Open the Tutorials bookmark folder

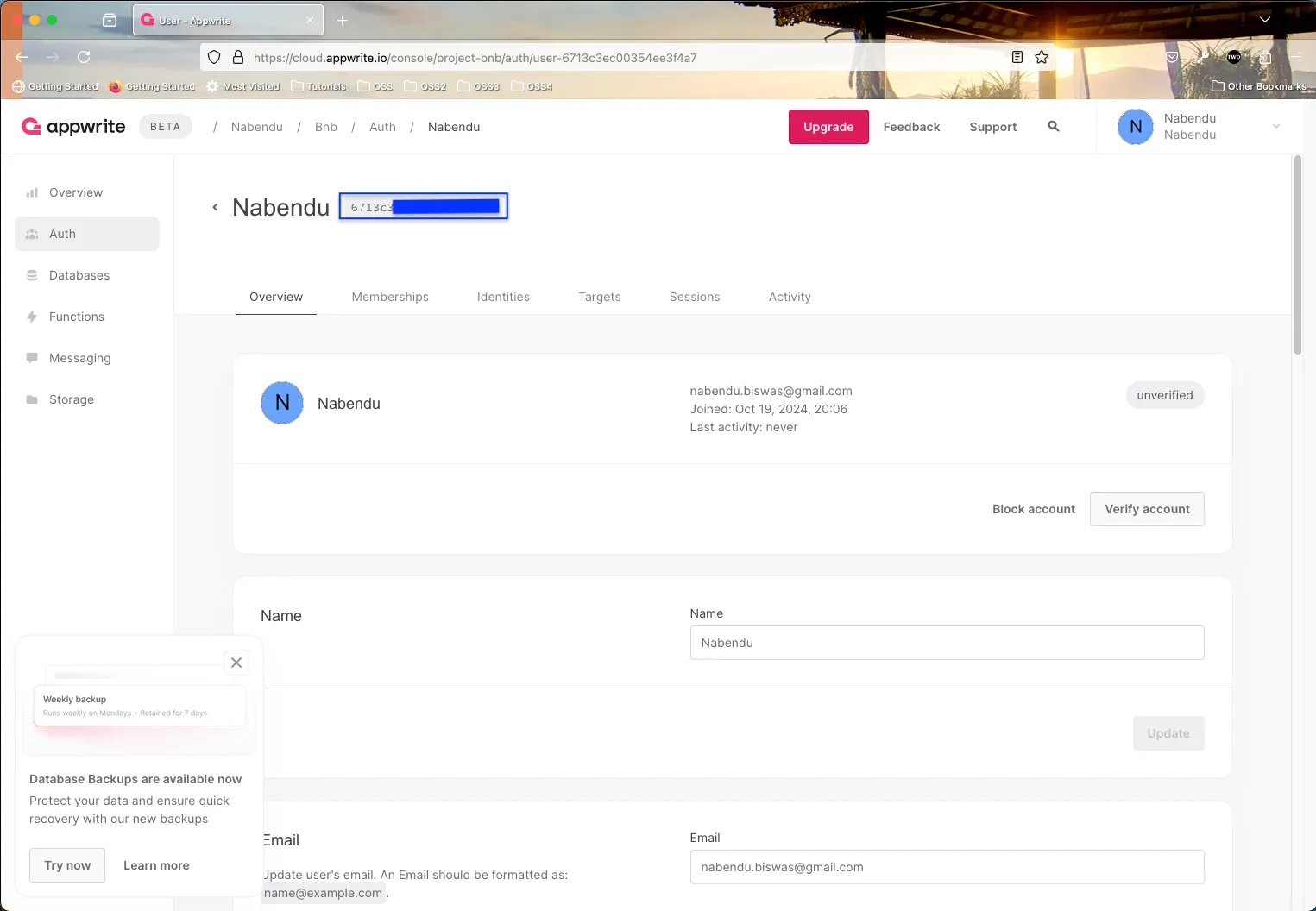[318, 86]
